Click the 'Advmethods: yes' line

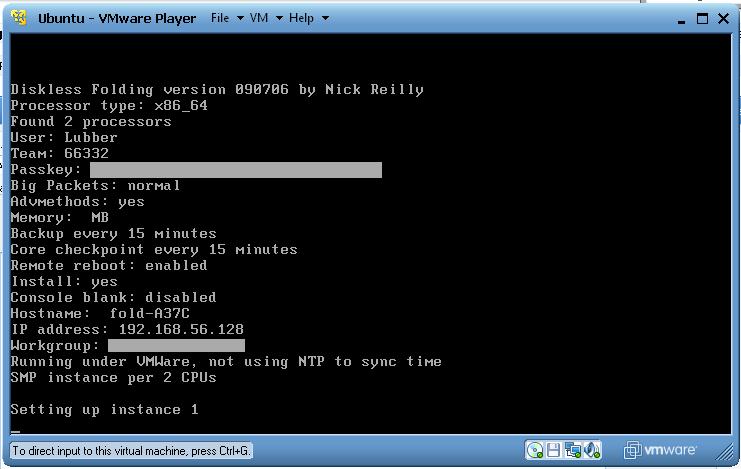point(78,201)
